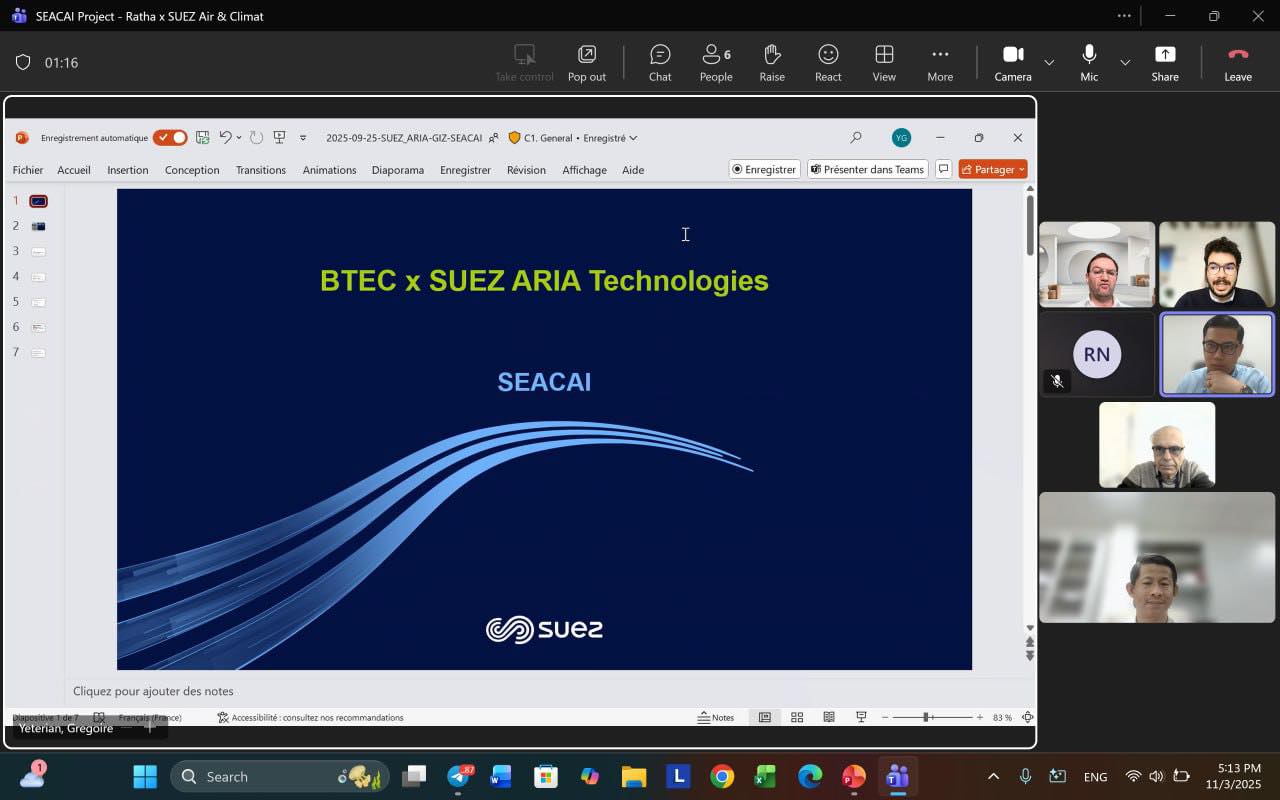Open the Insertion ribbon tab

click(128, 170)
